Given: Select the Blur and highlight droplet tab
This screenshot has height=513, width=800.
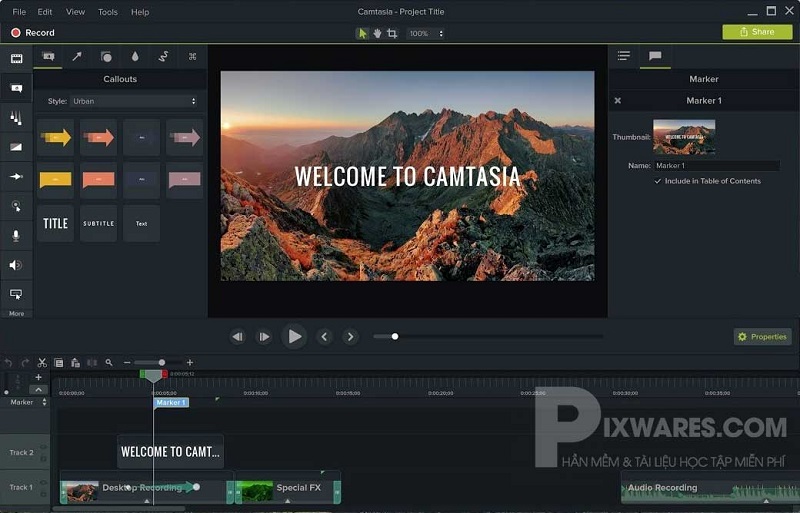Looking at the screenshot, I should pyautogui.click(x=135, y=57).
